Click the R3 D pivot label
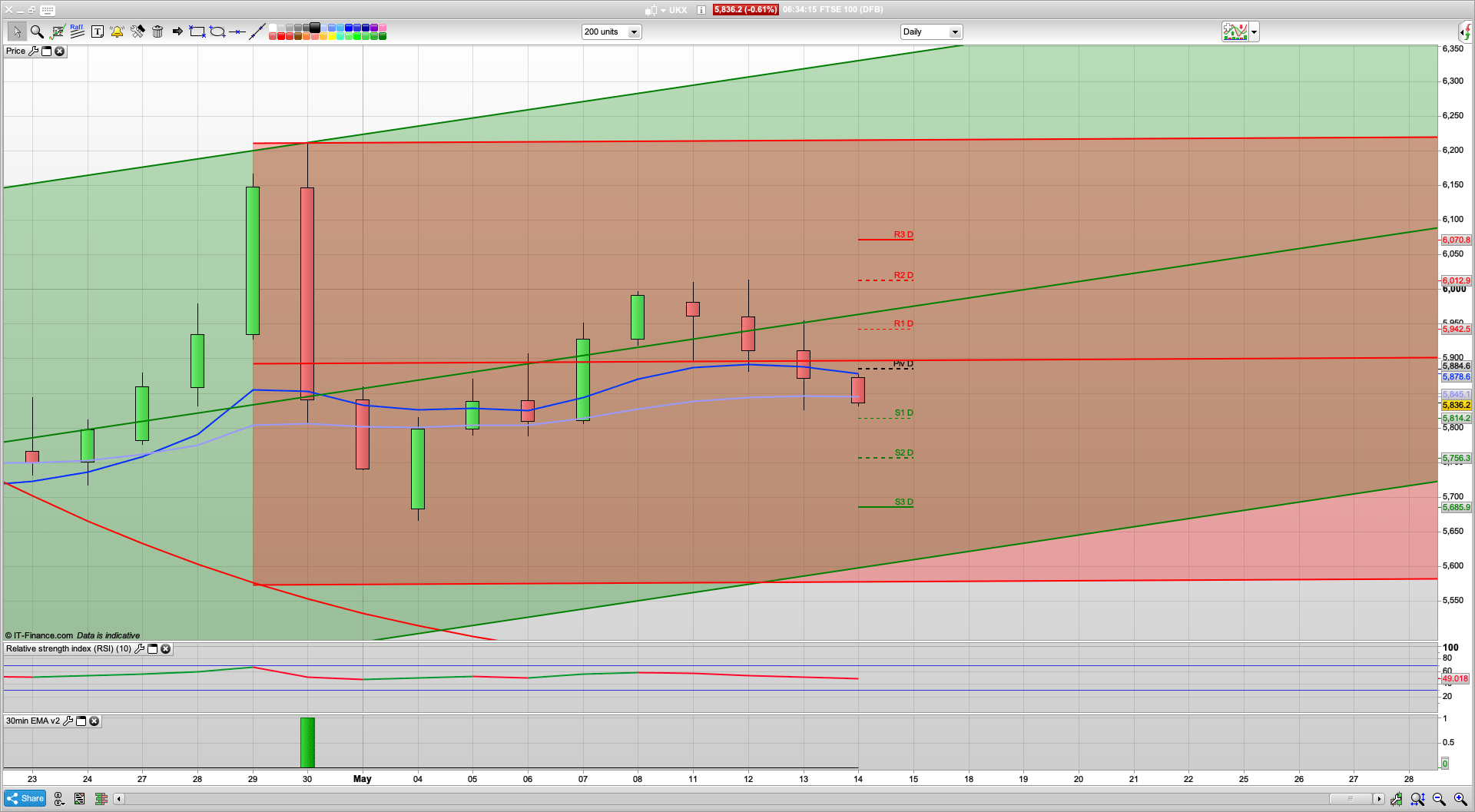This screenshot has height=812, width=1475. [903, 235]
